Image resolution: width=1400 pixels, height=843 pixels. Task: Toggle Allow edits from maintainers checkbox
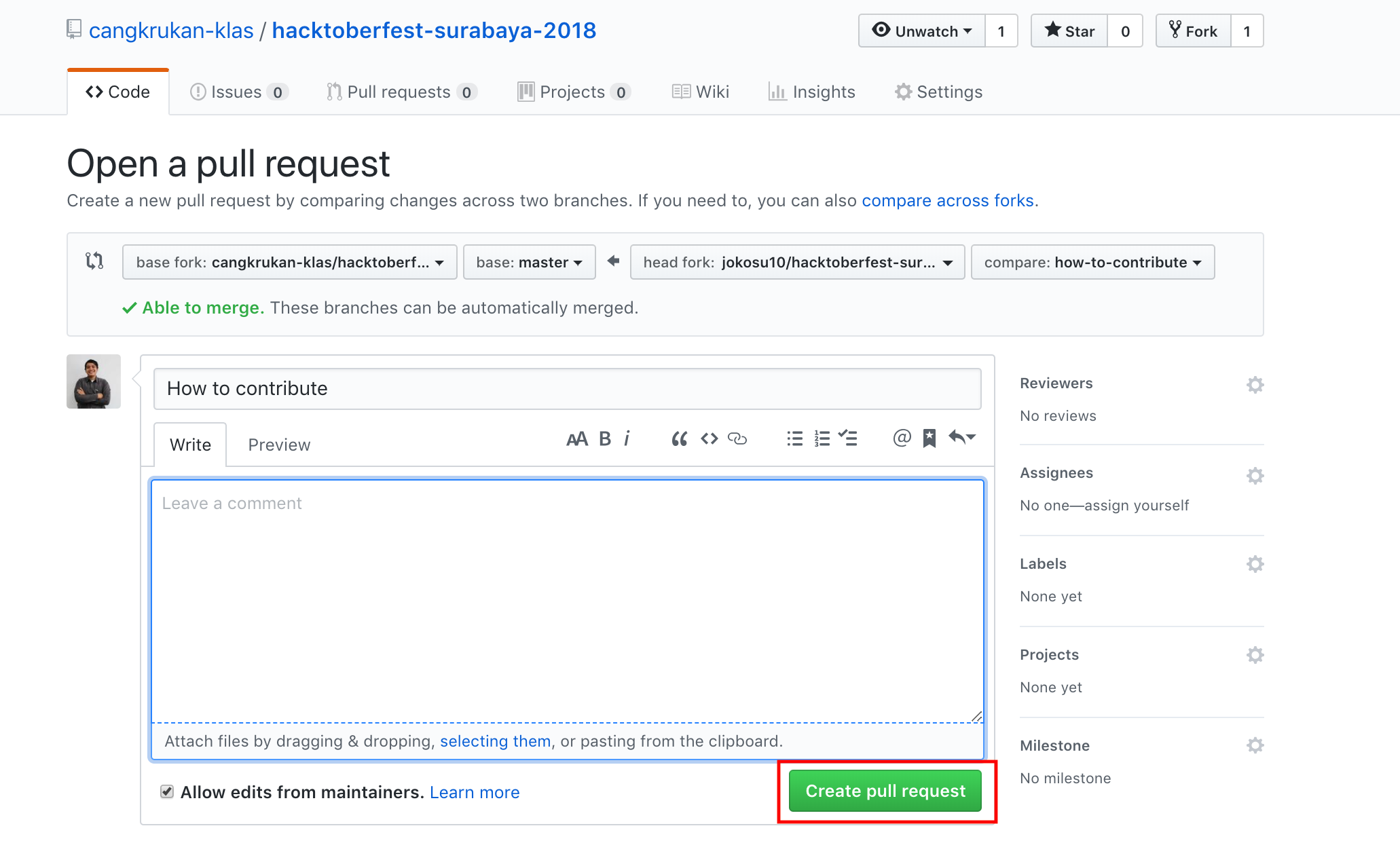point(167,791)
